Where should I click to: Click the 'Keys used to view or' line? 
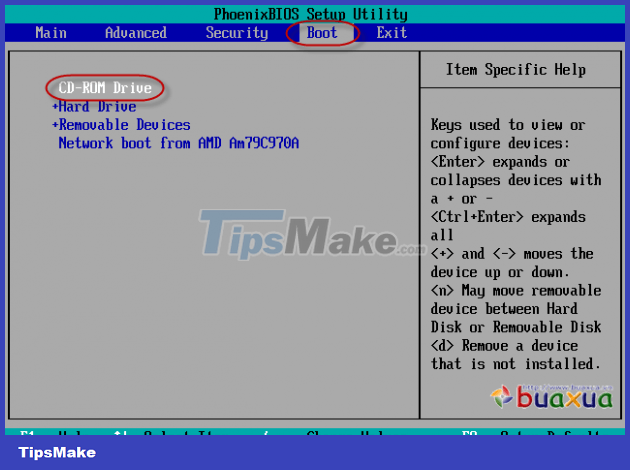pos(508,125)
